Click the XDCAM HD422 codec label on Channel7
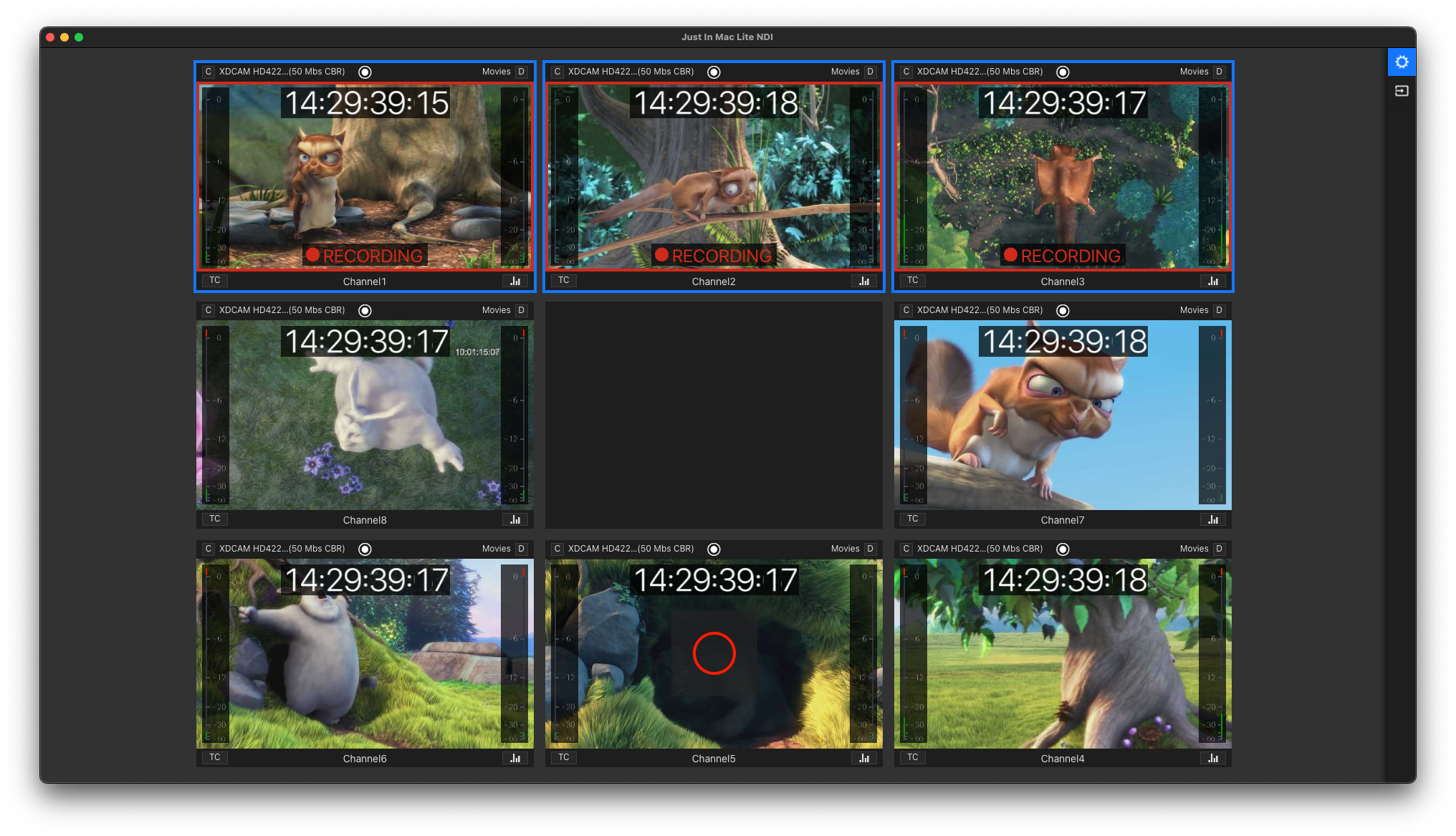1456x836 pixels. pyautogui.click(x=980, y=310)
